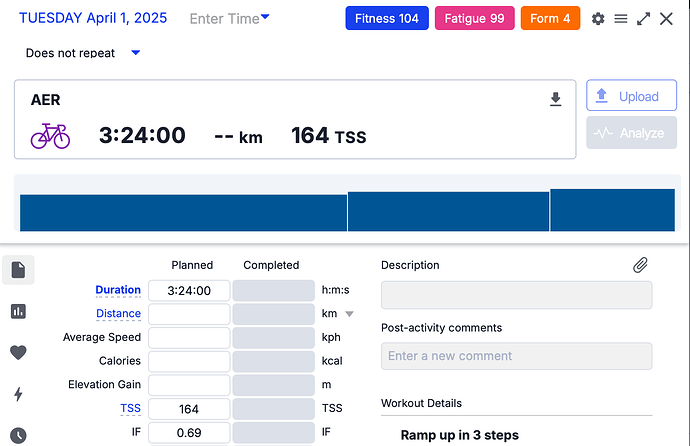Click the planned Elevation Gain field
The height and width of the screenshot is (446, 690).
pyautogui.click(x=189, y=385)
